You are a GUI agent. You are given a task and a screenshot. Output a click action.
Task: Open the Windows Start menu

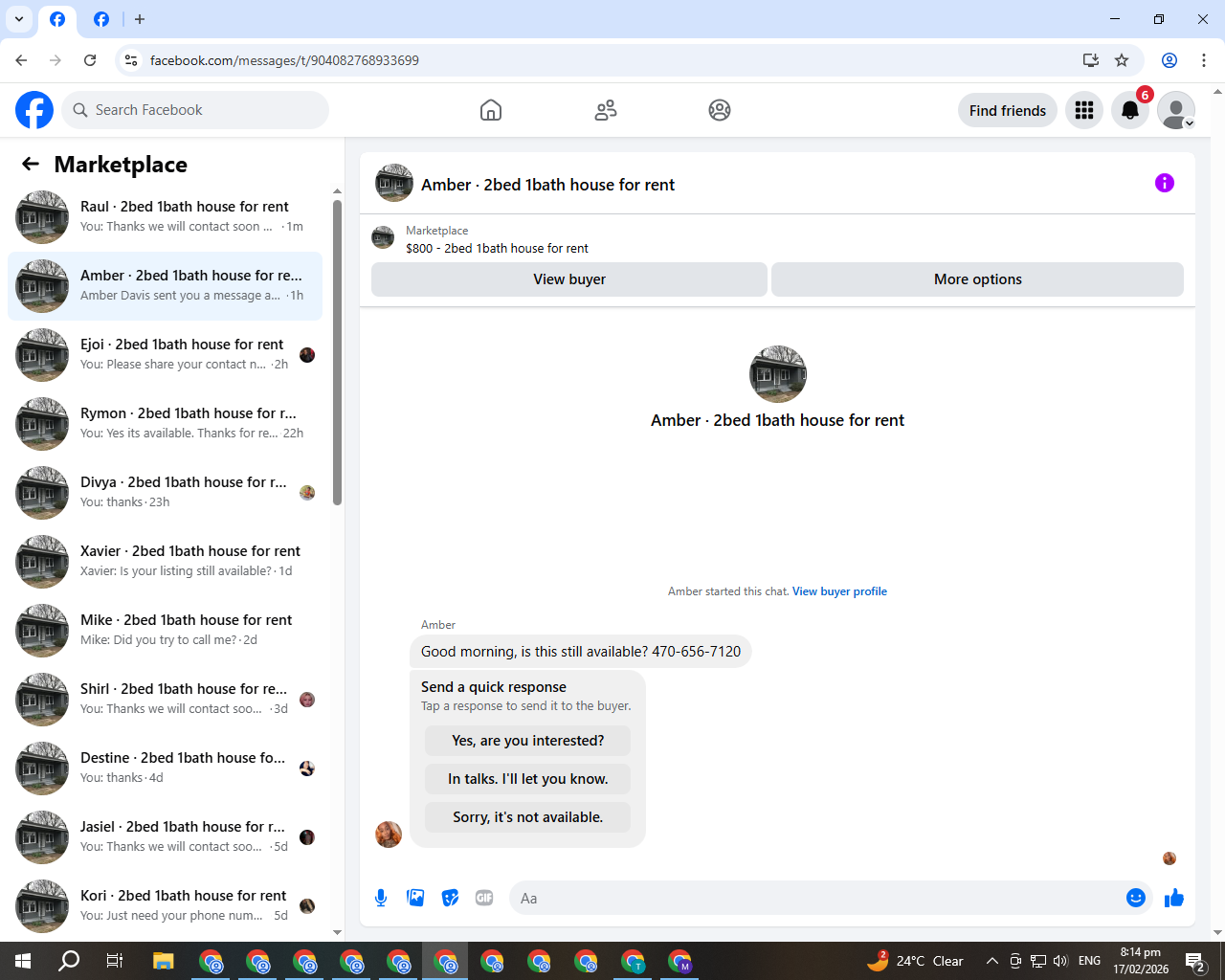coord(23,961)
